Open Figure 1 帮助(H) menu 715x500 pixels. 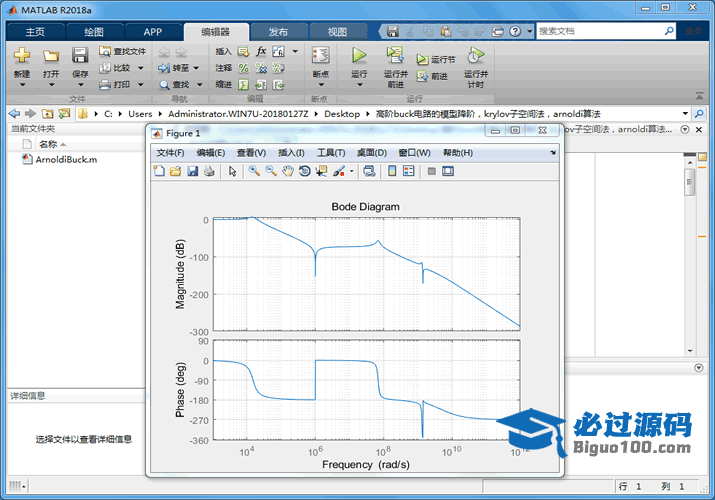(x=458, y=153)
